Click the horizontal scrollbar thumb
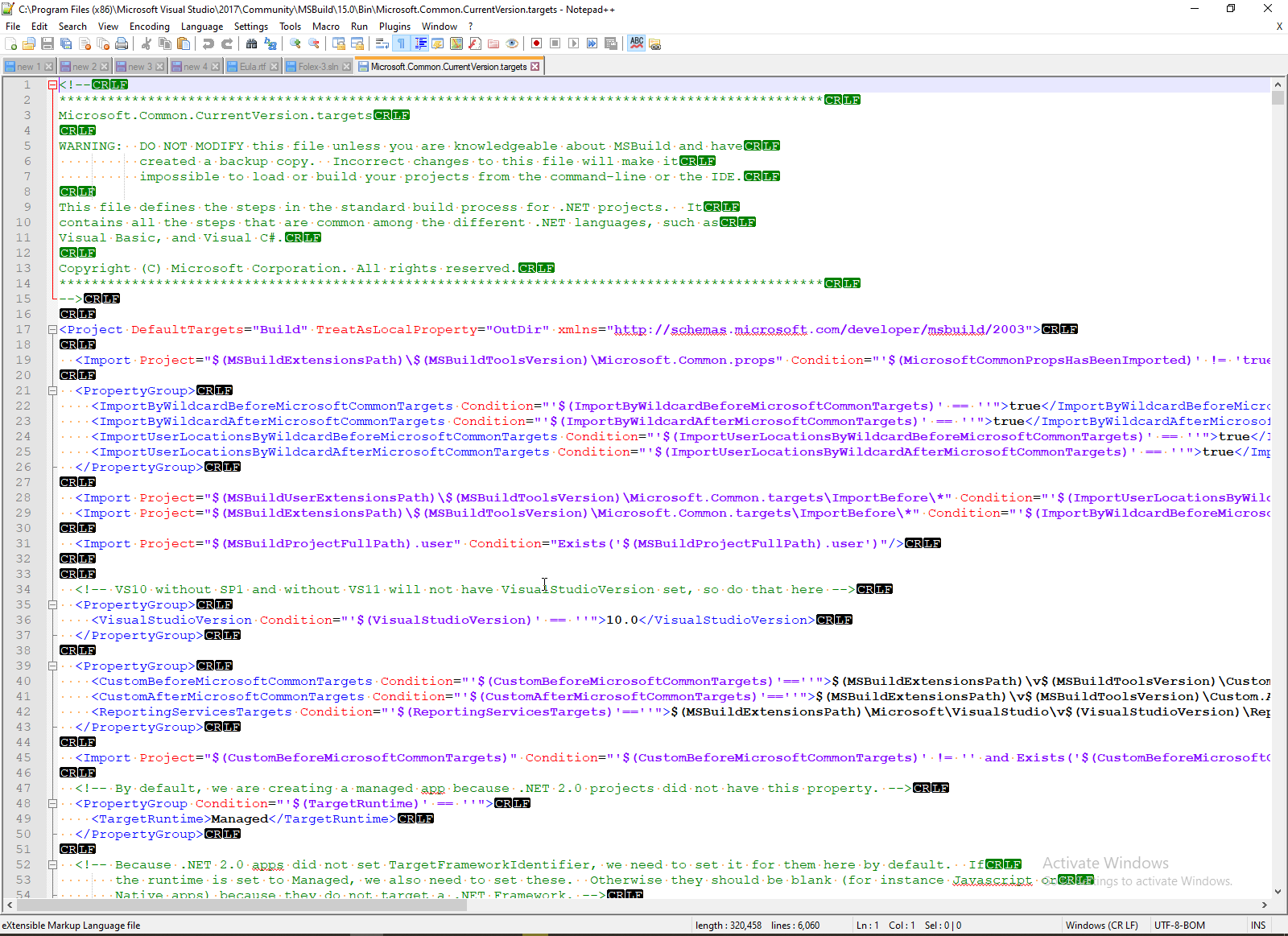The height and width of the screenshot is (936, 1288). point(242,905)
